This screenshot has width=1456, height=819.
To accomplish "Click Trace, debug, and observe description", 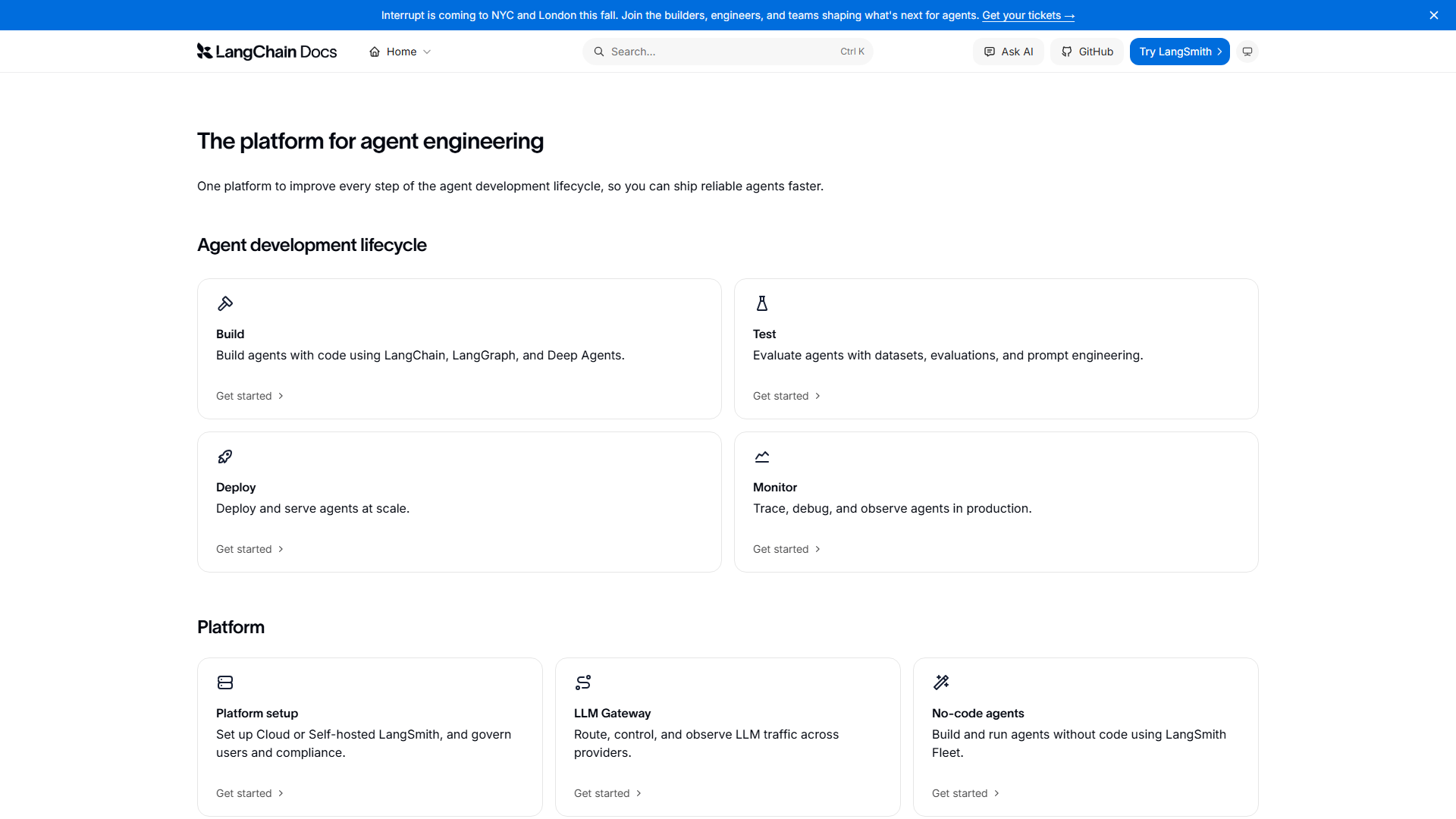I will pos(892,508).
